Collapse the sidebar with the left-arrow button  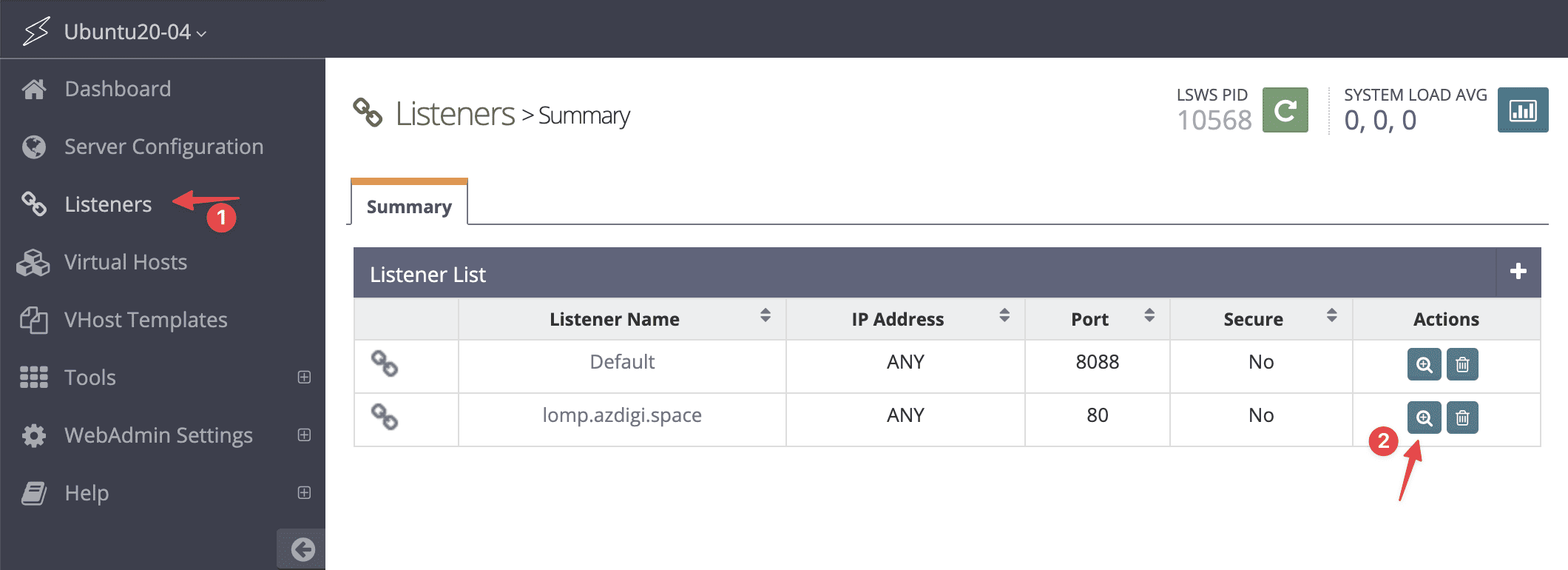click(302, 549)
